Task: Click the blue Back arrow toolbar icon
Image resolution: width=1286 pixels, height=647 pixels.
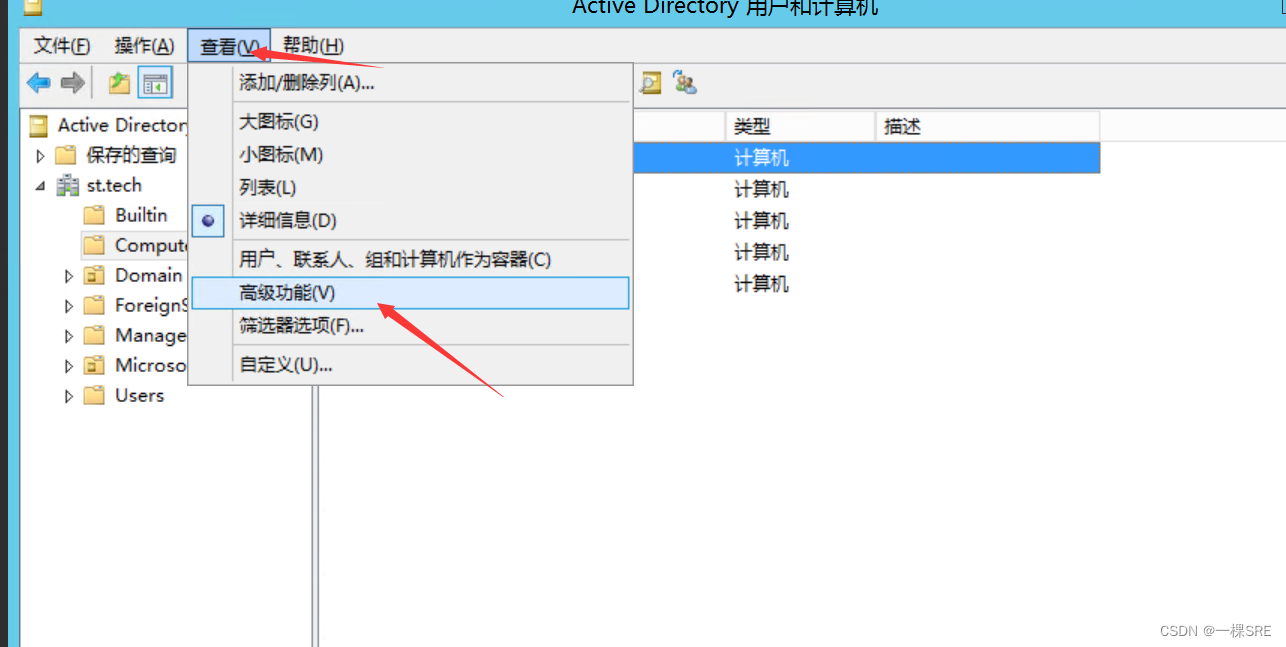Action: [x=38, y=83]
